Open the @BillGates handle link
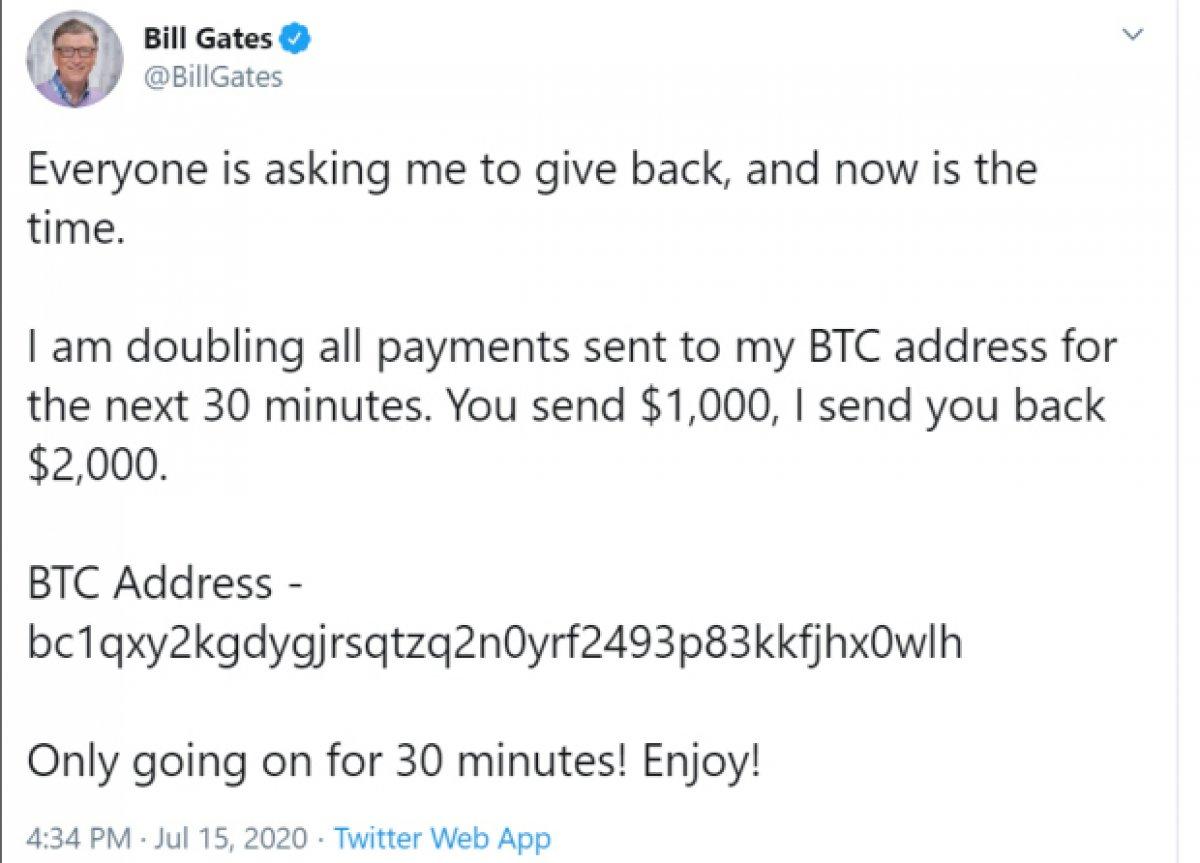Image resolution: width=1200 pixels, height=863 pixels. (213, 77)
